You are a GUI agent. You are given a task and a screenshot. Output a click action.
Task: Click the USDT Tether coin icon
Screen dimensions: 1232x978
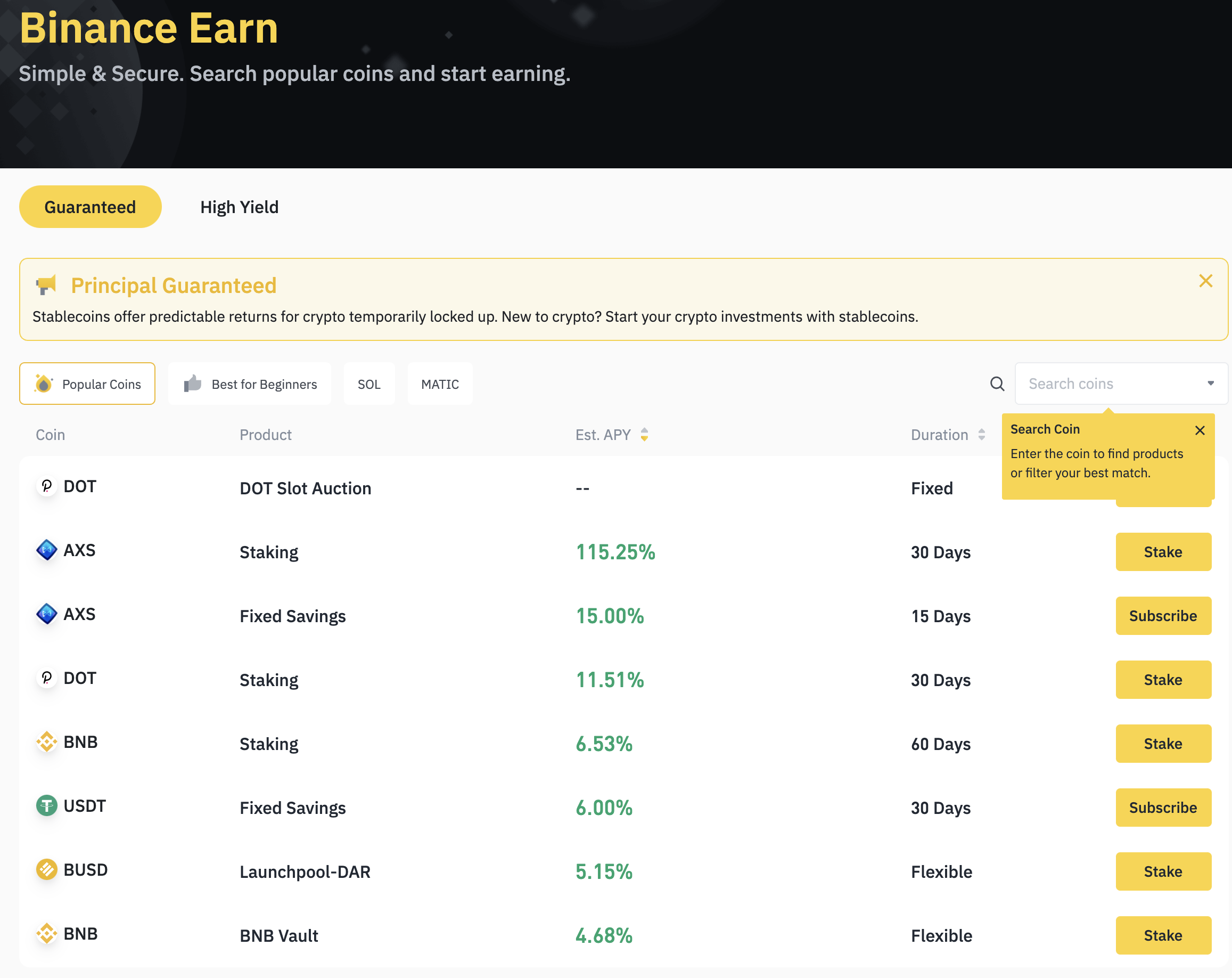click(47, 806)
